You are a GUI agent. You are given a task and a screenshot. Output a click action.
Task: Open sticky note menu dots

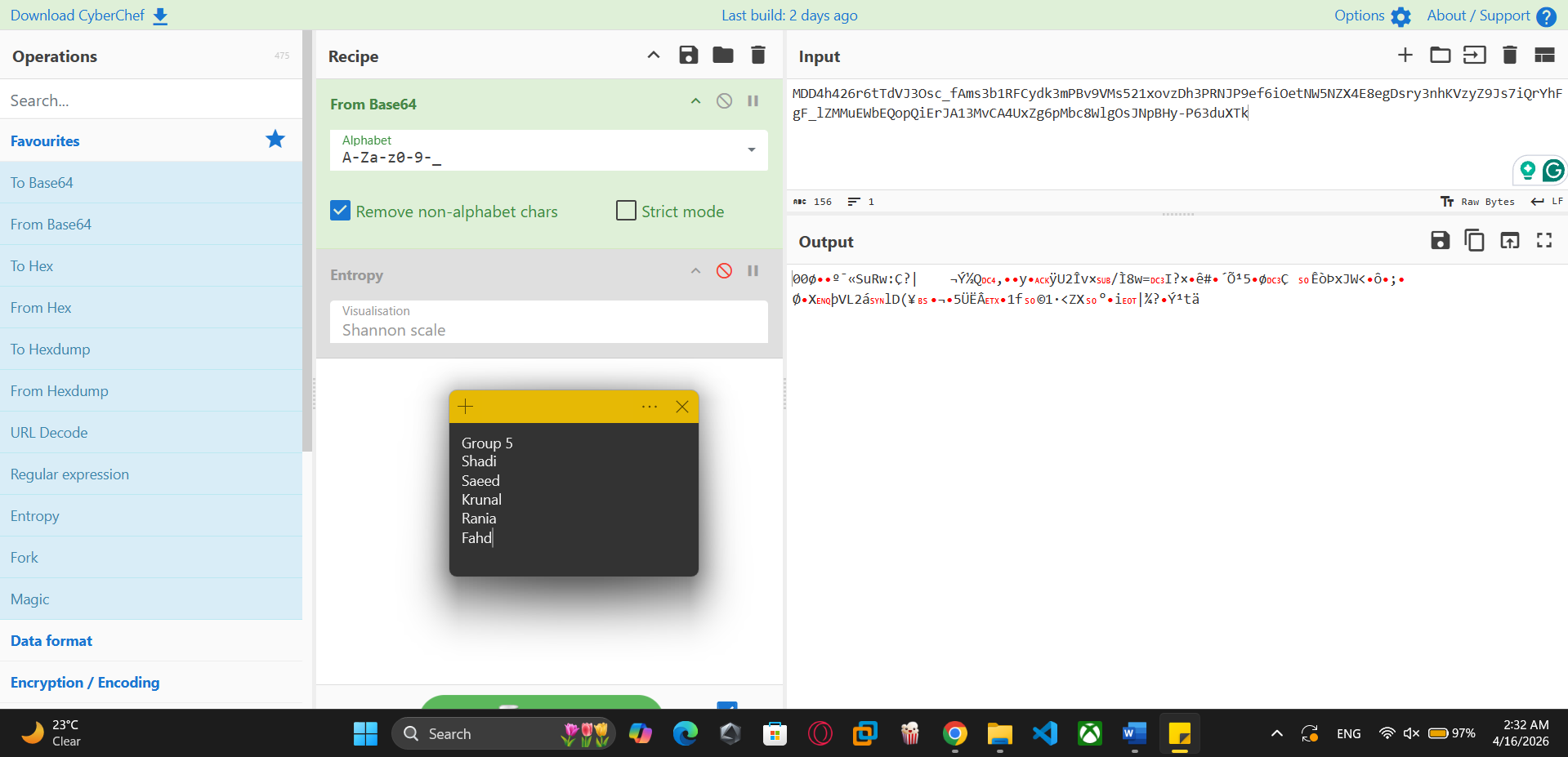pyautogui.click(x=650, y=406)
